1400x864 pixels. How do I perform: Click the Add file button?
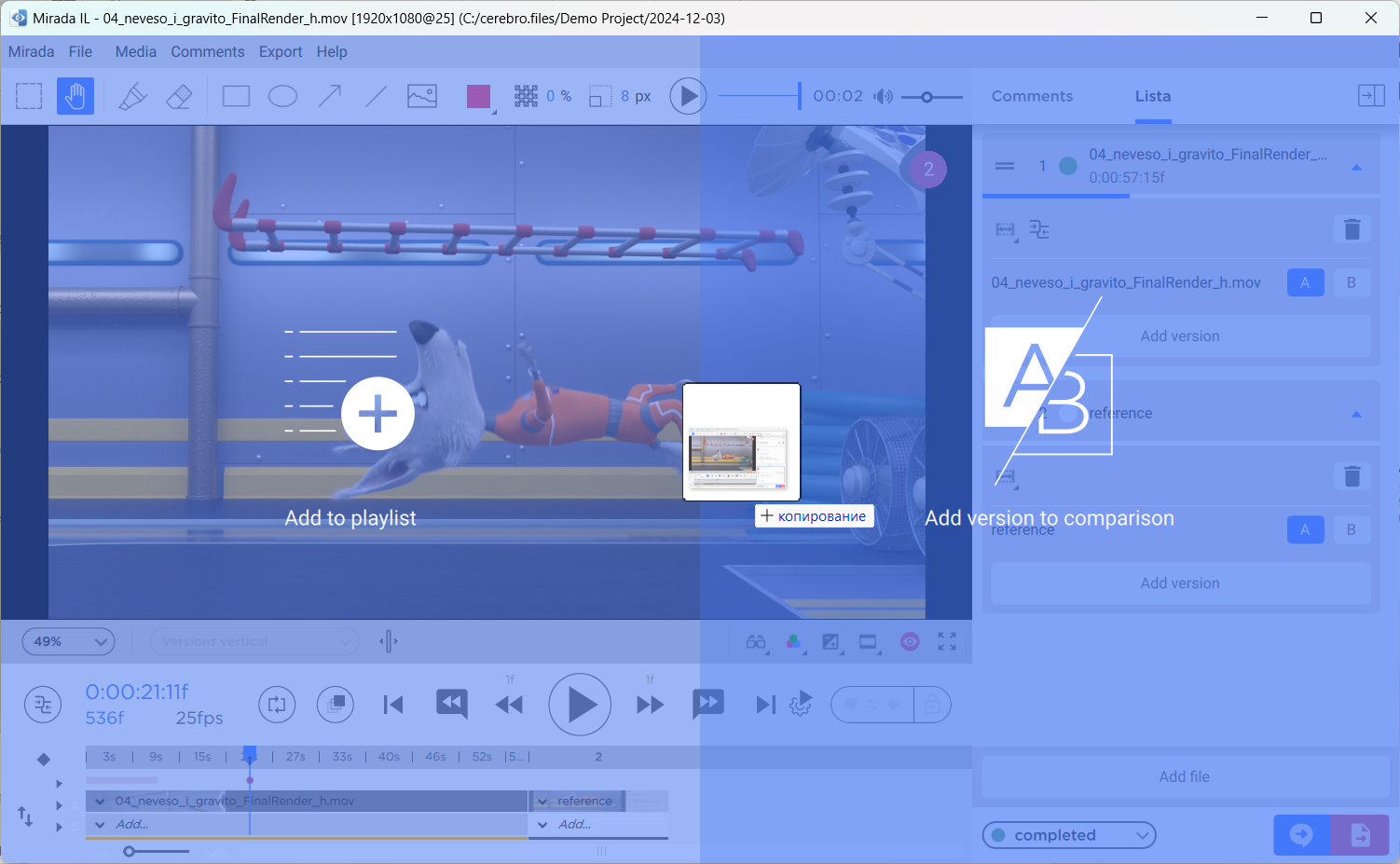point(1185,776)
